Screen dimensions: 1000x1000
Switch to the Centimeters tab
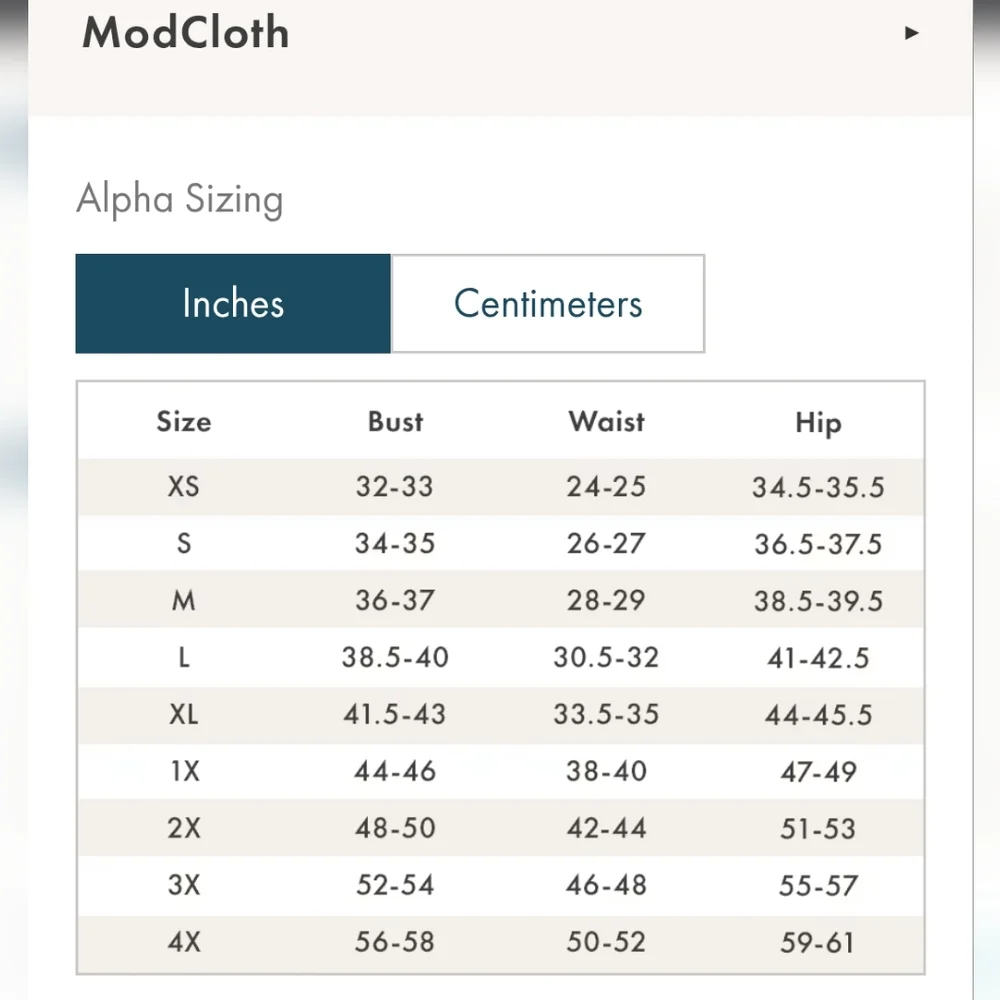[x=548, y=304]
